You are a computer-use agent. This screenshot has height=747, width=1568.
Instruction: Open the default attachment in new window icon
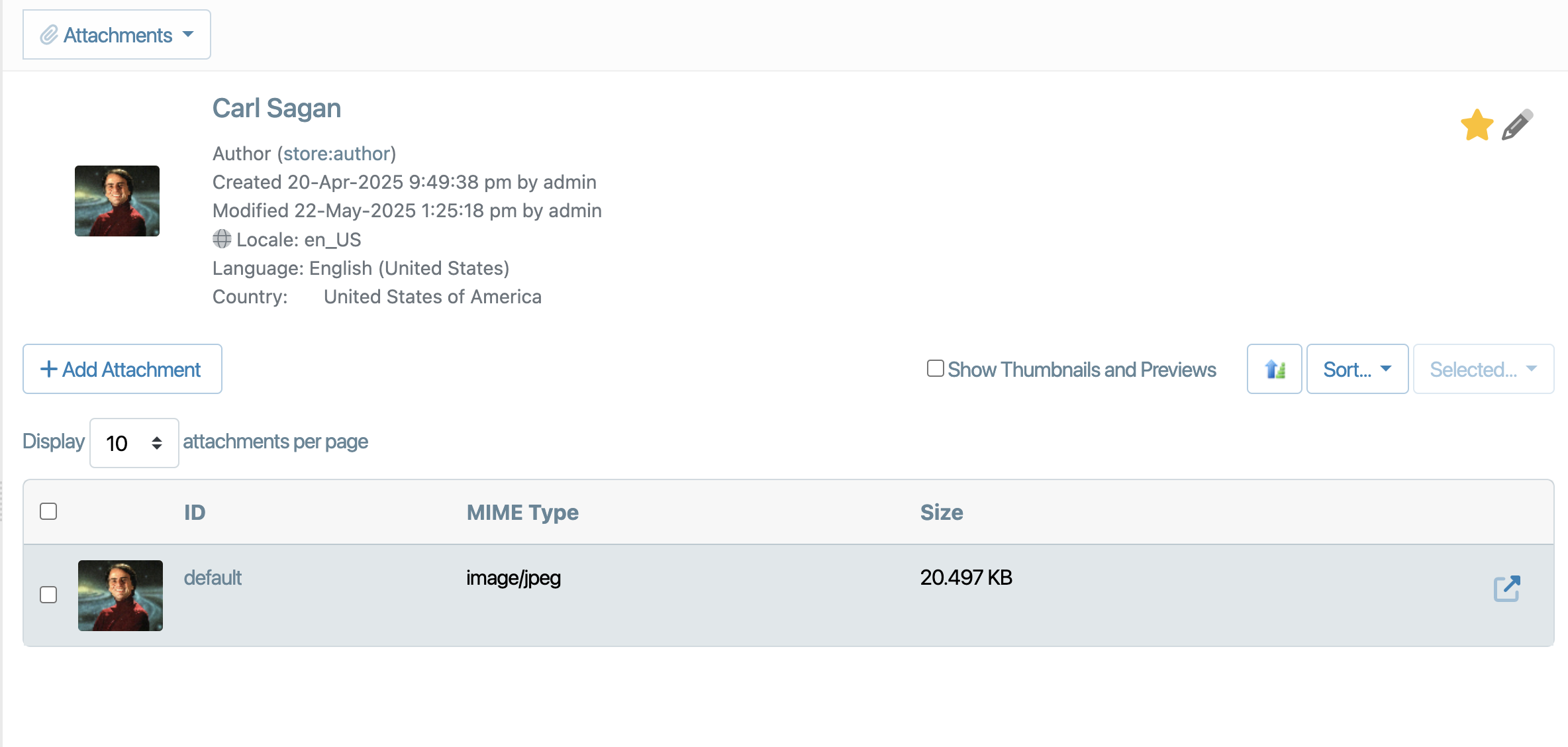click(x=1507, y=589)
